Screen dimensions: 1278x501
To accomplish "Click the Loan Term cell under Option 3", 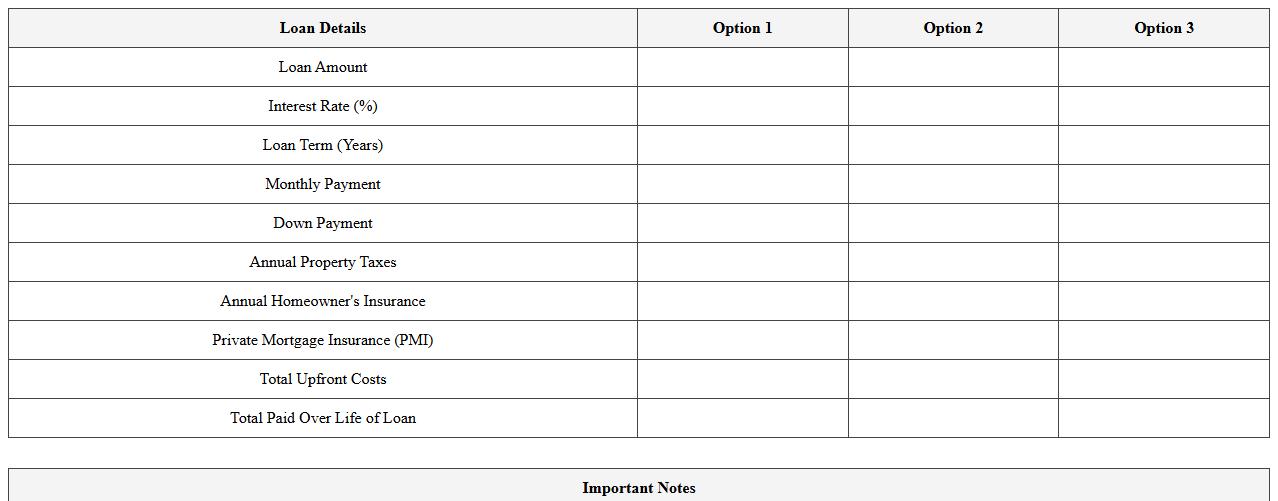I will click(x=1163, y=145).
